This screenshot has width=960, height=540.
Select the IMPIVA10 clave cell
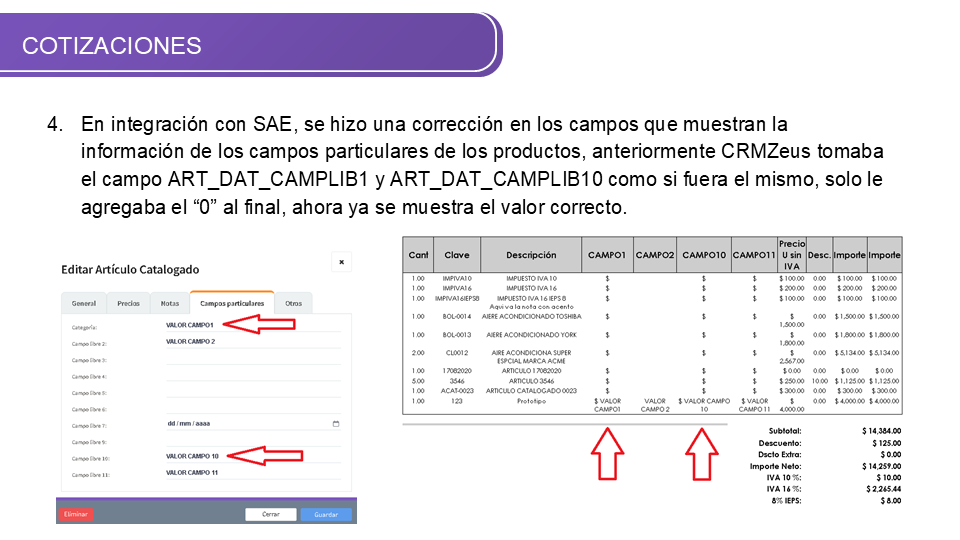pyautogui.click(x=457, y=278)
